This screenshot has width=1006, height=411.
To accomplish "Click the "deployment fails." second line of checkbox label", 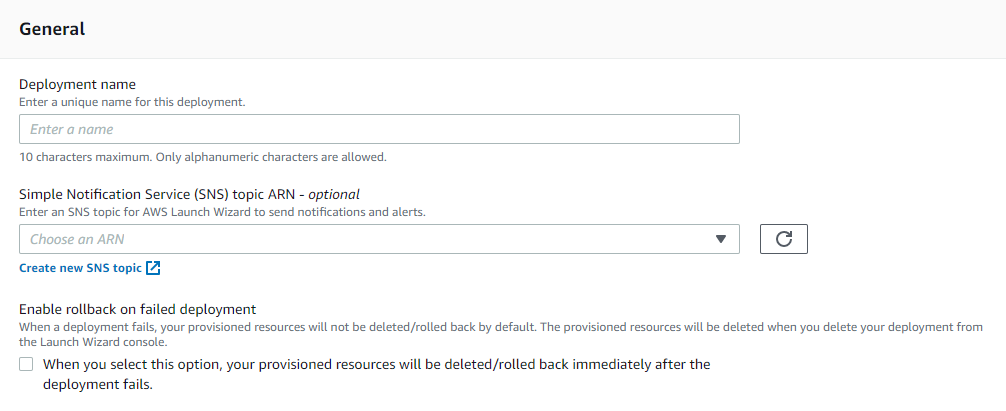I will (98, 385).
